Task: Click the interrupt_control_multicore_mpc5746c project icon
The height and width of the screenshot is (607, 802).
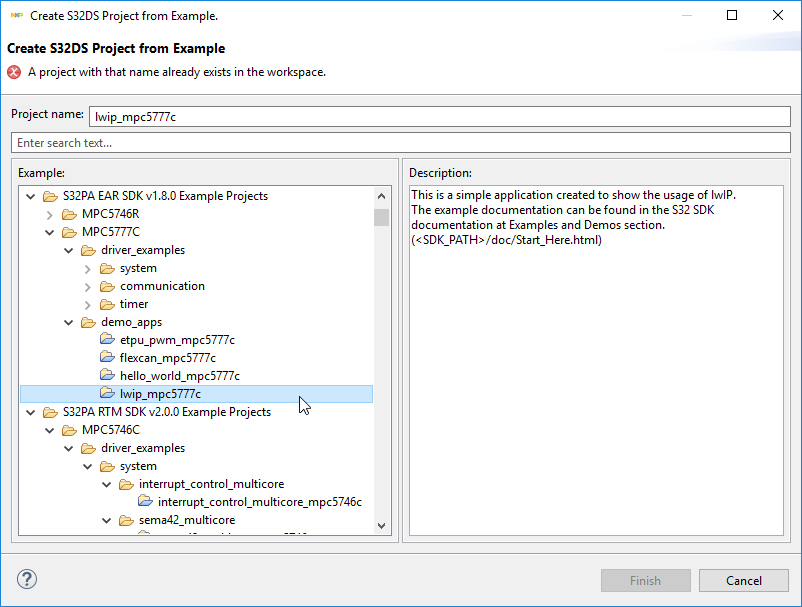Action: [x=146, y=502]
